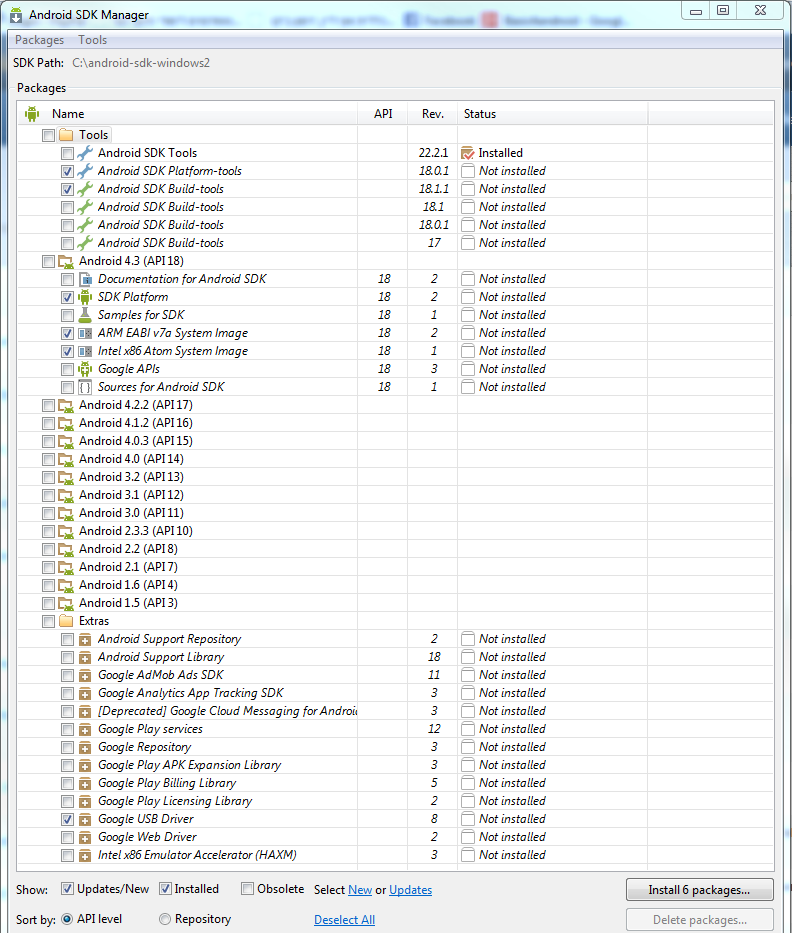Click the ARM EABI v7a System Image icon

[85, 333]
